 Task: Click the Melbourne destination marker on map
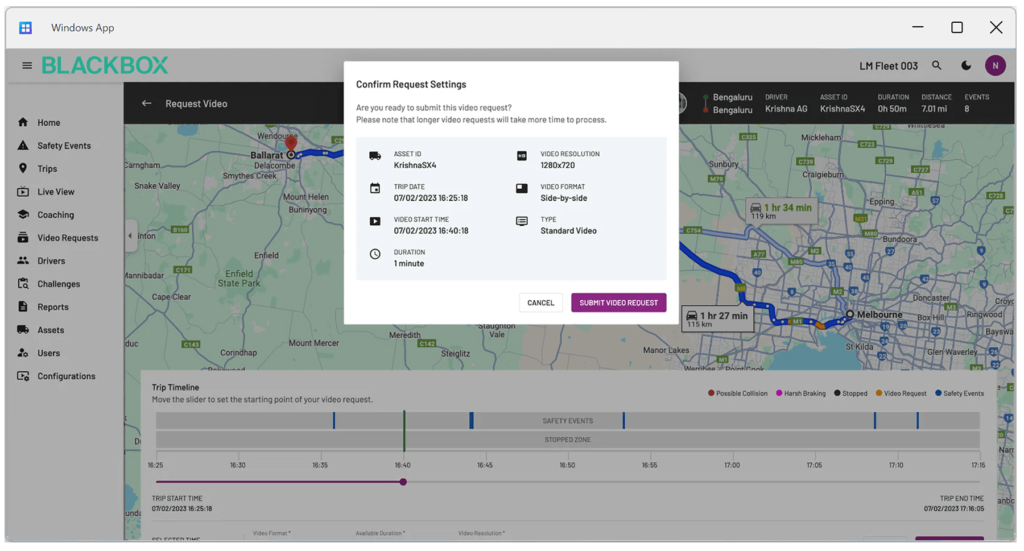[x=850, y=314]
